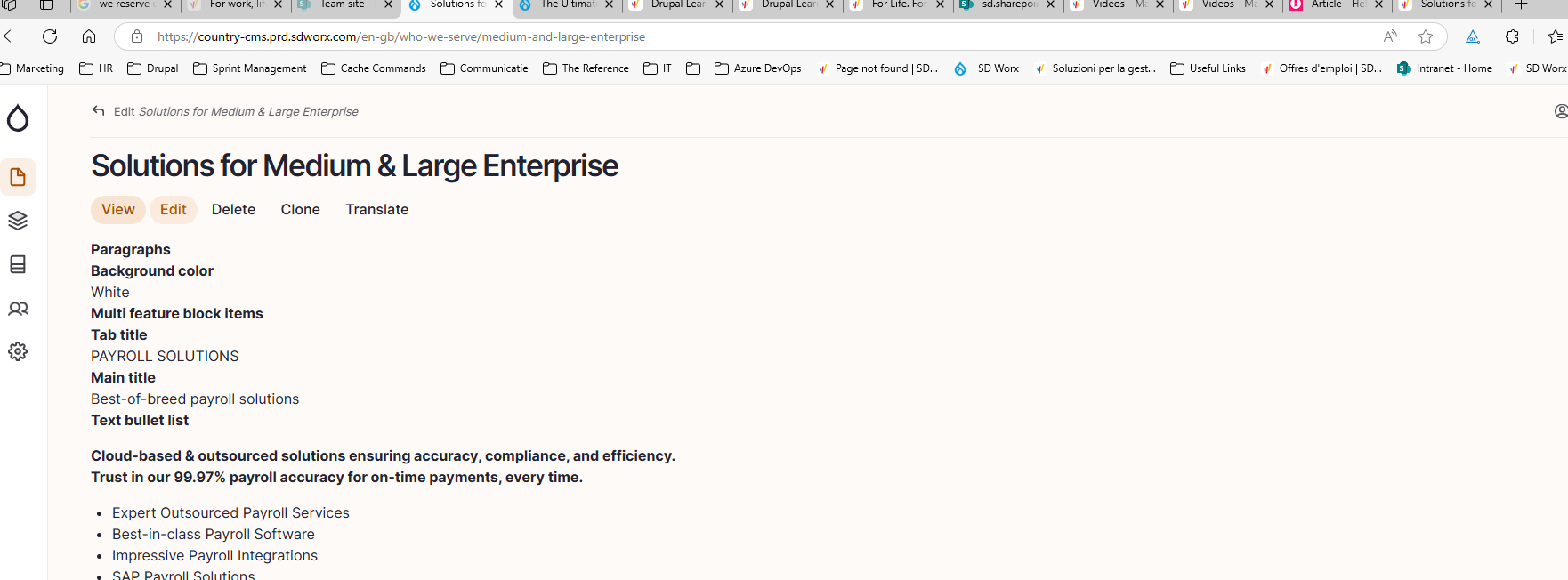Open the Sprint Management bookmarks folder
This screenshot has height=580, width=1568.
pyautogui.click(x=250, y=68)
